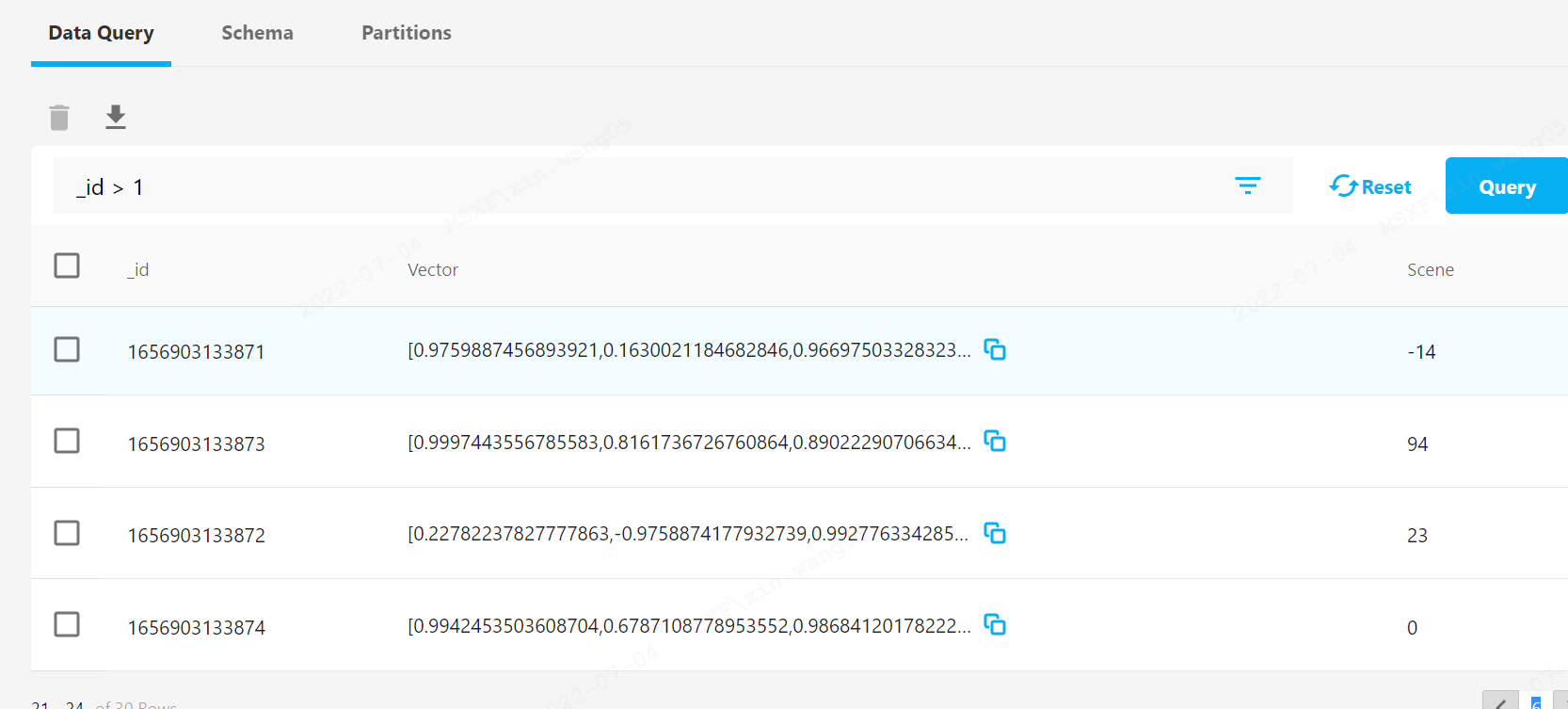Select id cell 1656903133873
Image resolution: width=1568 pixels, height=709 pixels.
pyautogui.click(x=196, y=444)
